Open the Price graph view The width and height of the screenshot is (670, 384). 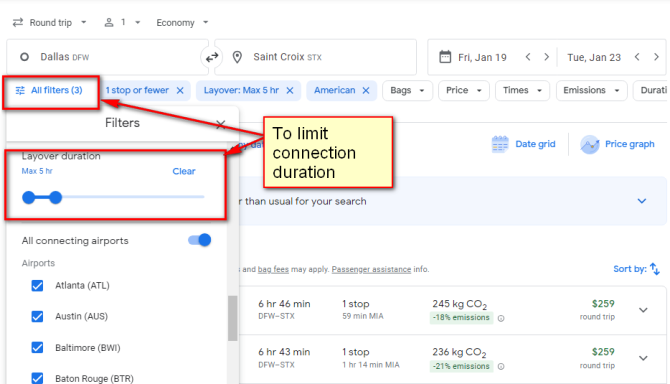pyautogui.click(x=617, y=144)
